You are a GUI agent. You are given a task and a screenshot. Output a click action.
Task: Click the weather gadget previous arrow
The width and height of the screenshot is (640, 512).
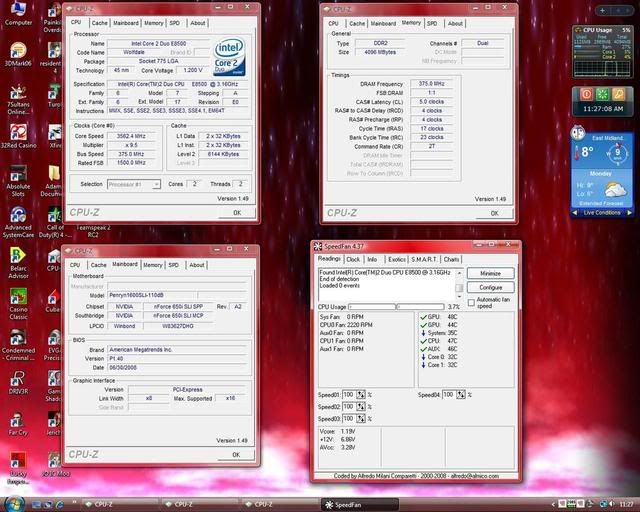coord(575,213)
